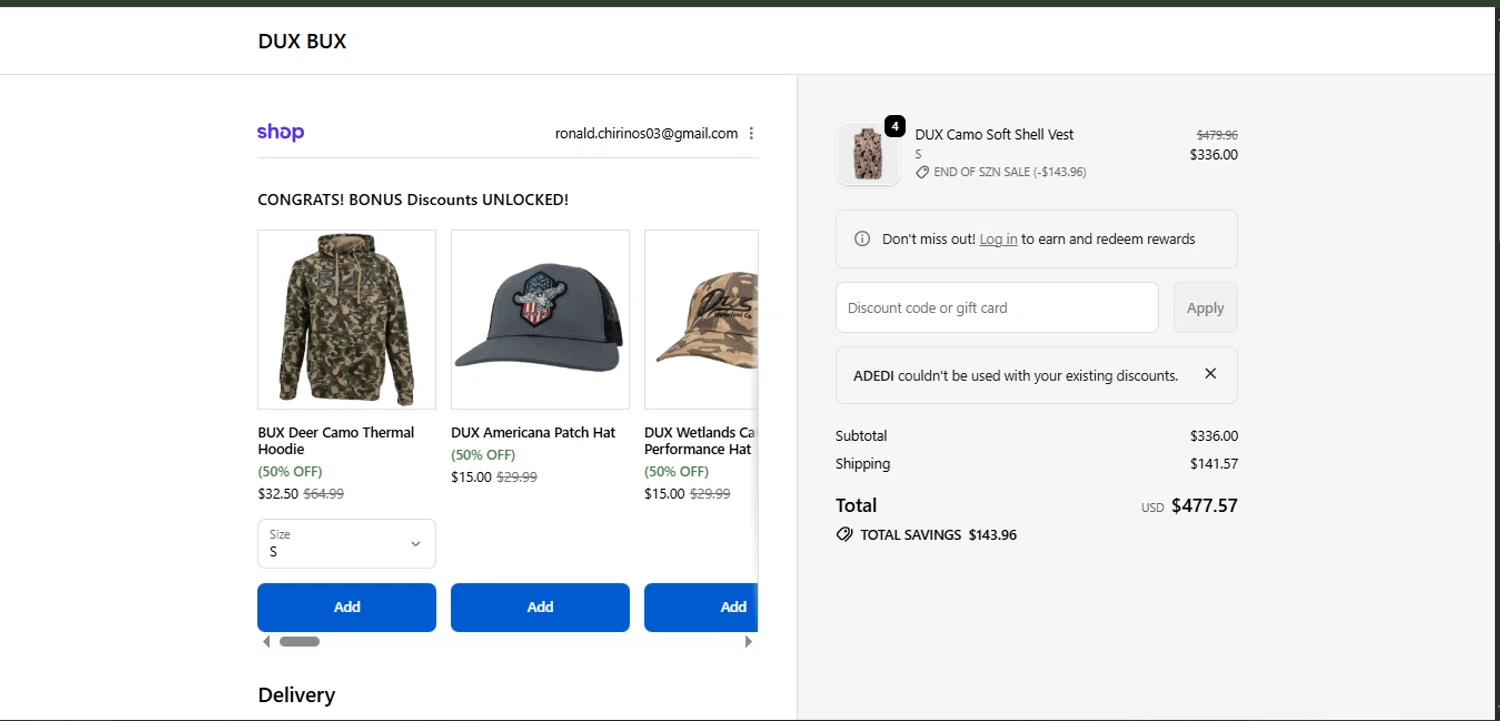
Task: Click the DUX Camo Soft Shell Vest name
Action: pos(994,135)
